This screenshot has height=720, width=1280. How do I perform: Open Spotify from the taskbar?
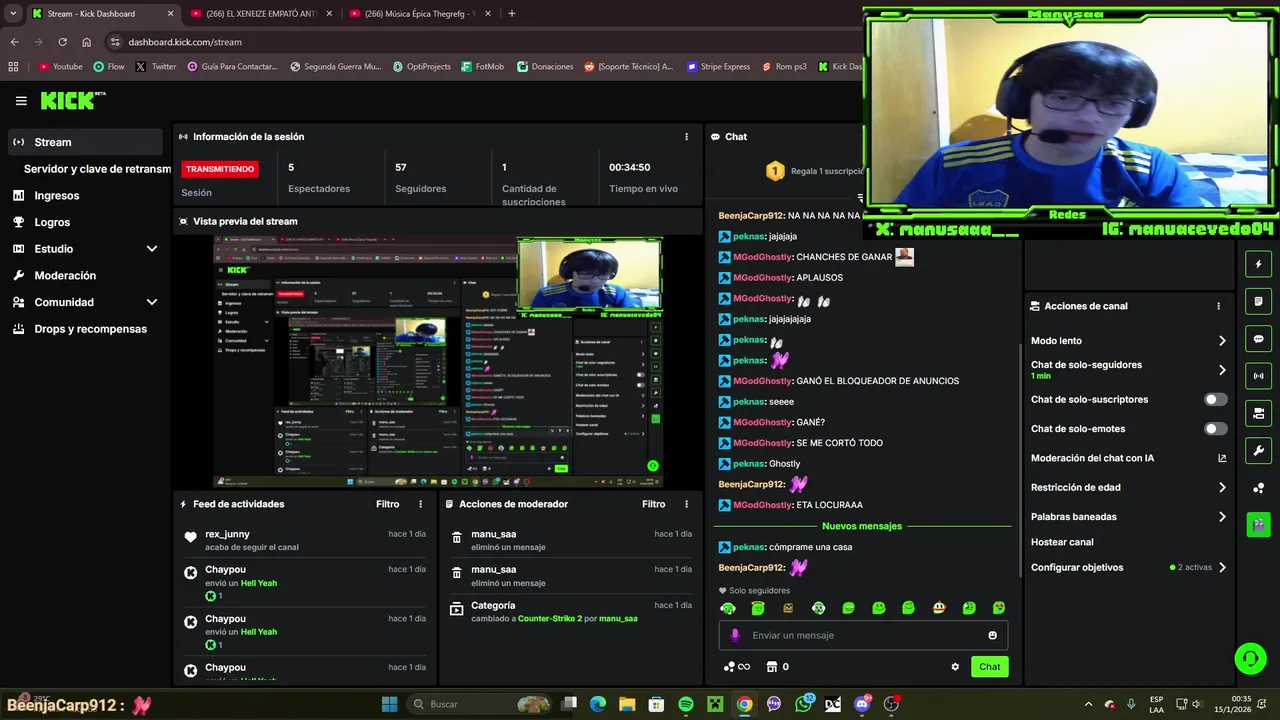(x=685, y=704)
